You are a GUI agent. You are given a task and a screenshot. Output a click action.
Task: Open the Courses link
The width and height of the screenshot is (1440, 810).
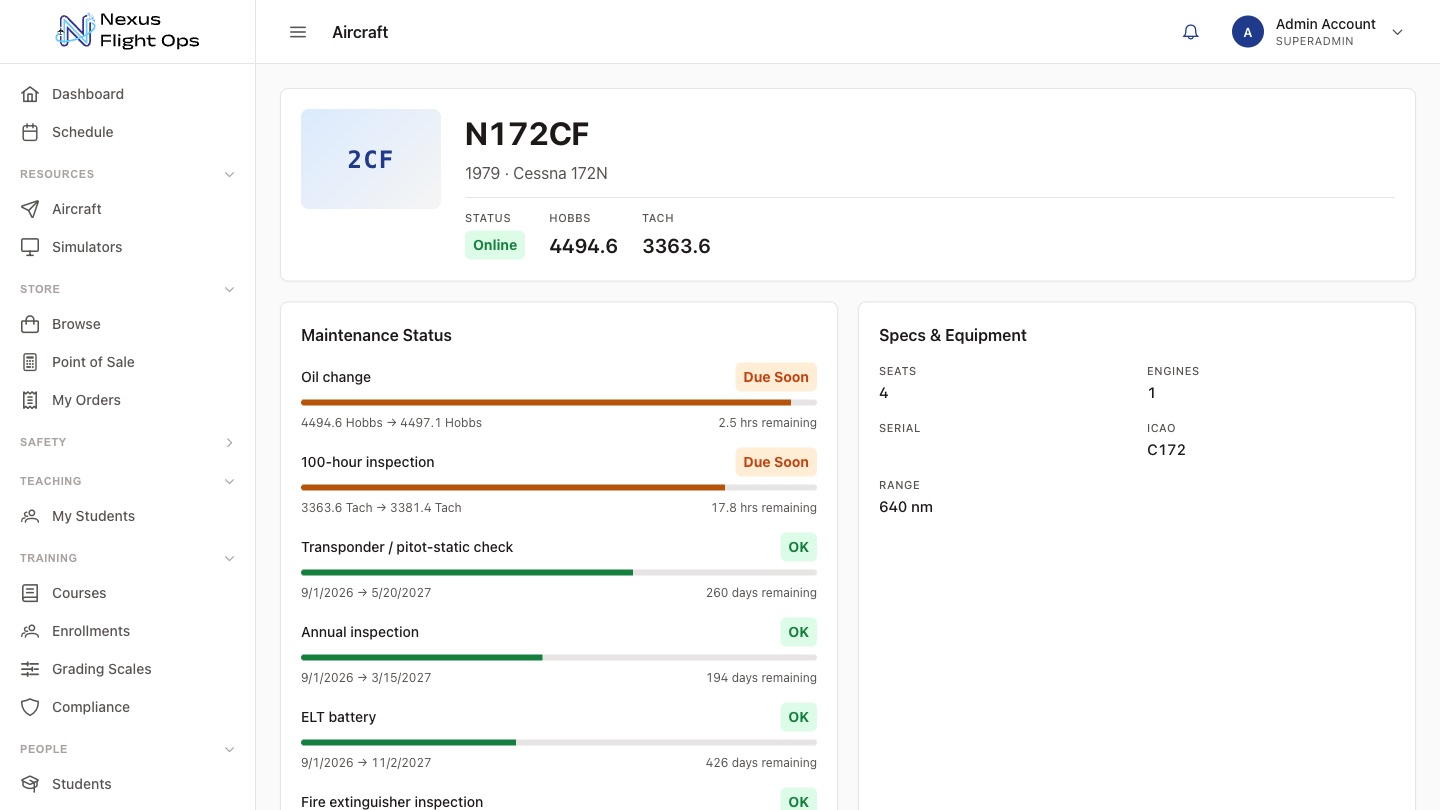point(128,593)
